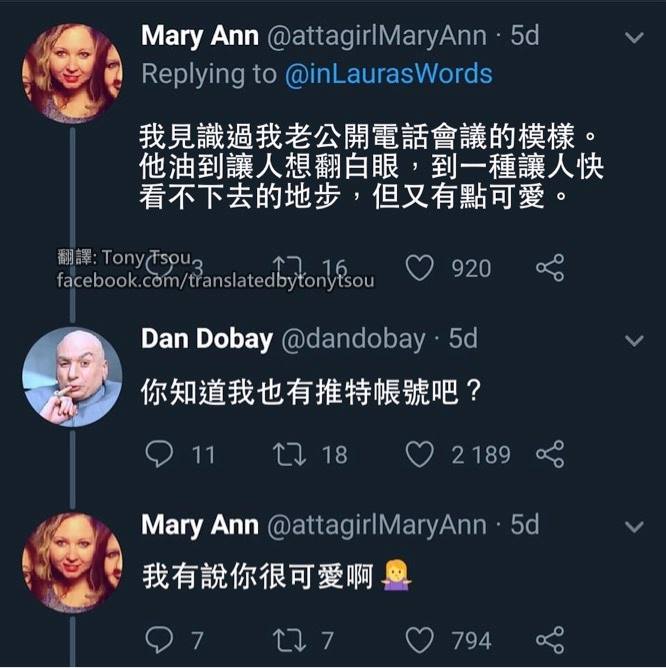Retweet Mary Ann's last tweet with 7 retweets

pyautogui.click(x=289, y=640)
